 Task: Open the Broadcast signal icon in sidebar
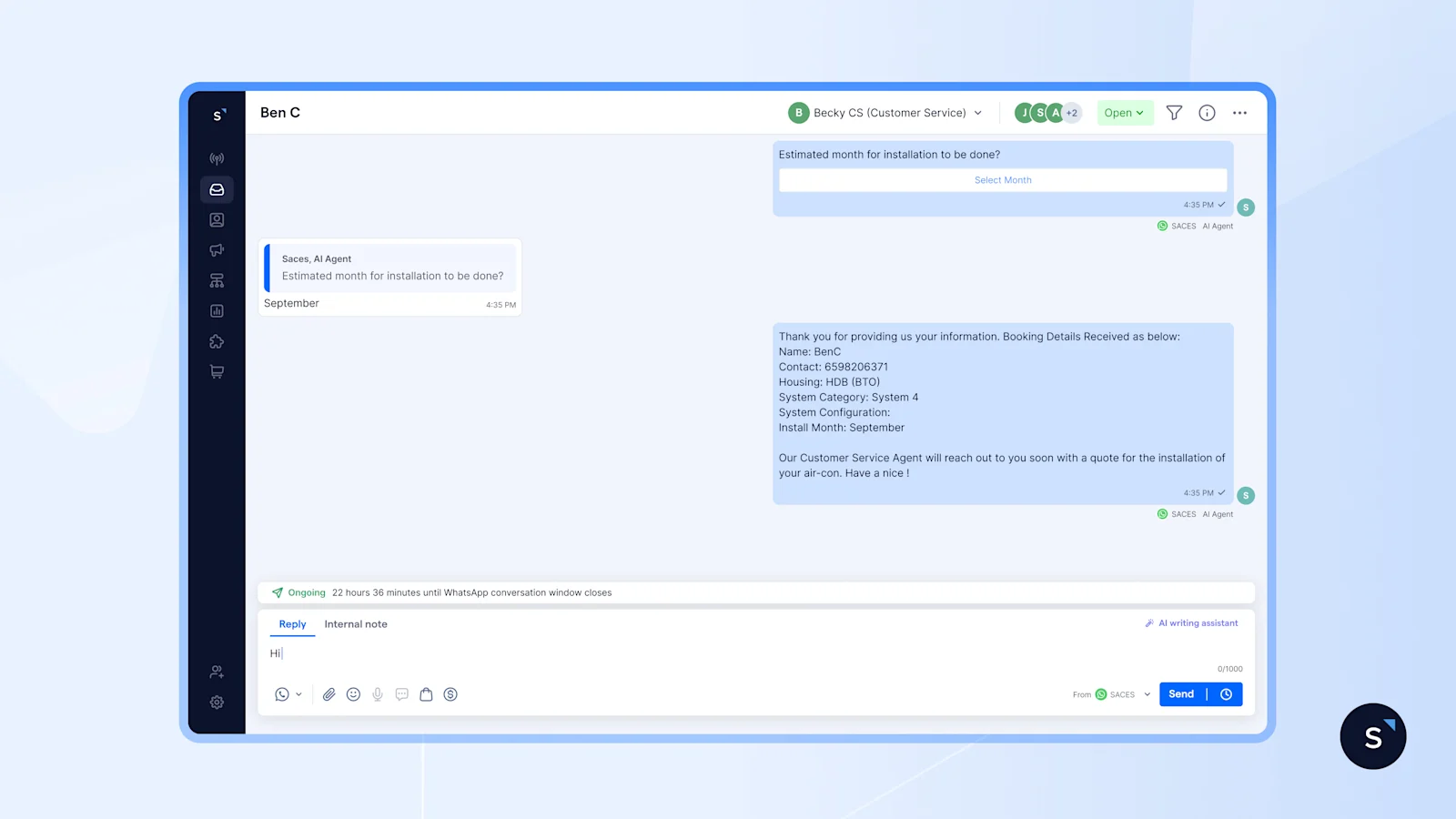[217, 158]
